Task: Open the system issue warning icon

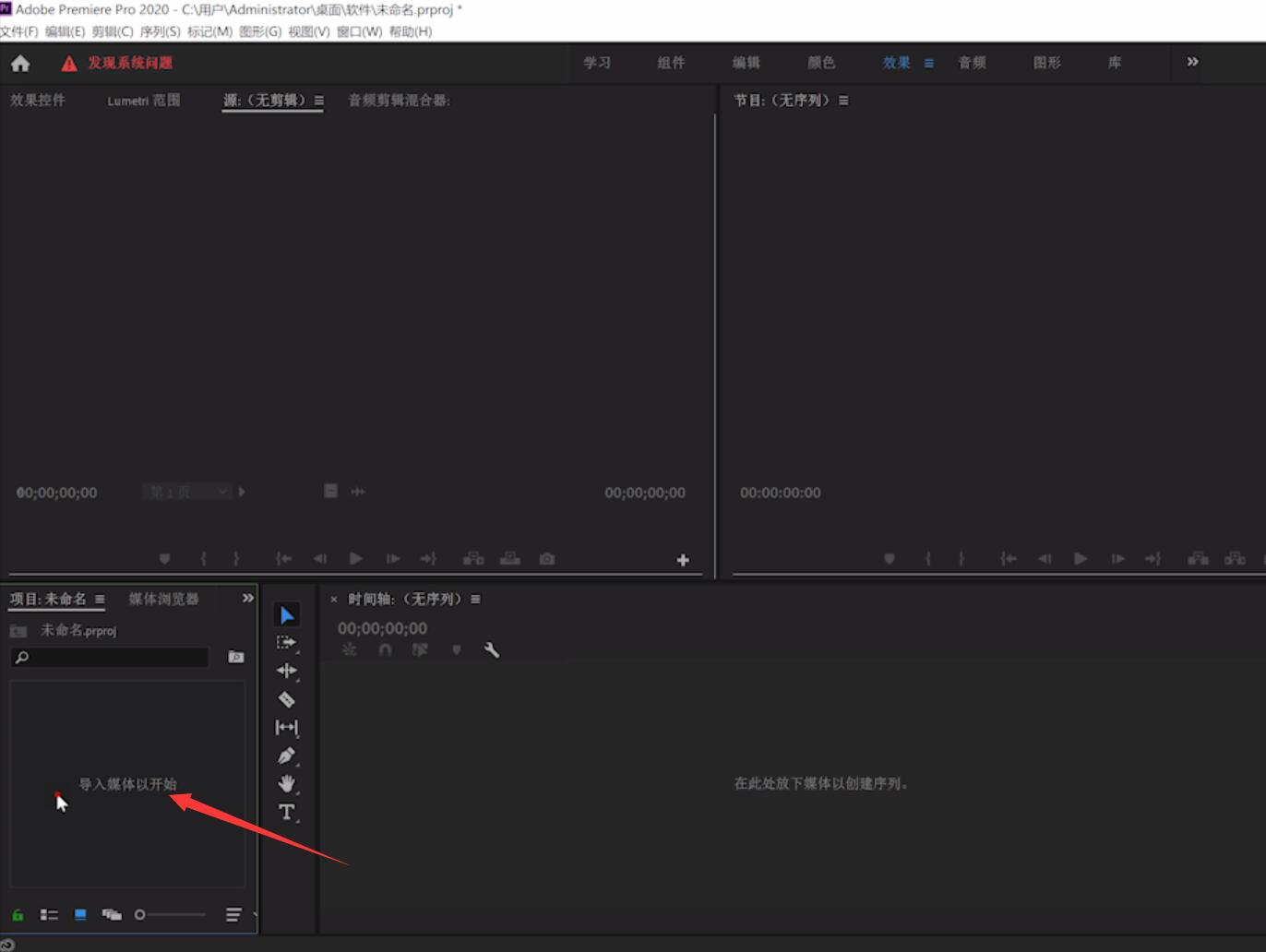Action: pos(69,63)
